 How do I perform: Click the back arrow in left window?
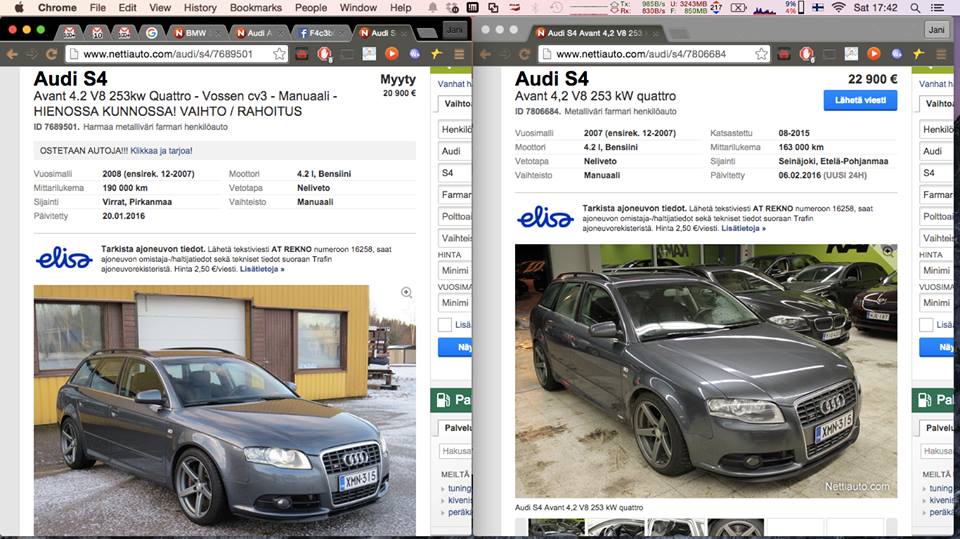tap(11, 54)
